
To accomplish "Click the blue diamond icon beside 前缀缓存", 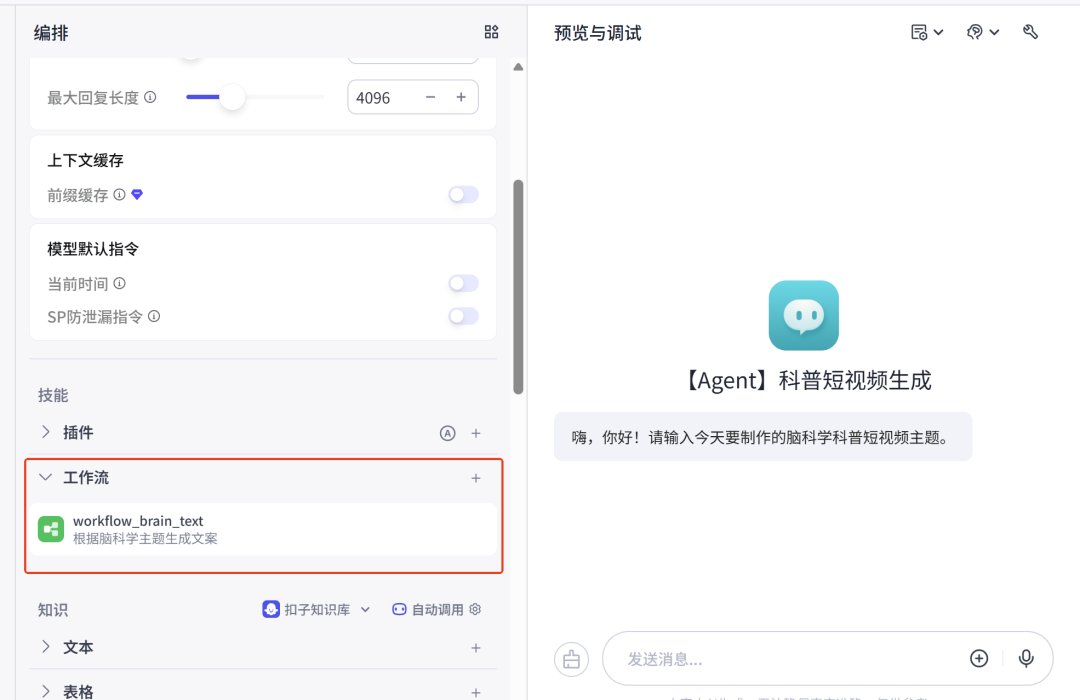I will pyautogui.click(x=137, y=194).
